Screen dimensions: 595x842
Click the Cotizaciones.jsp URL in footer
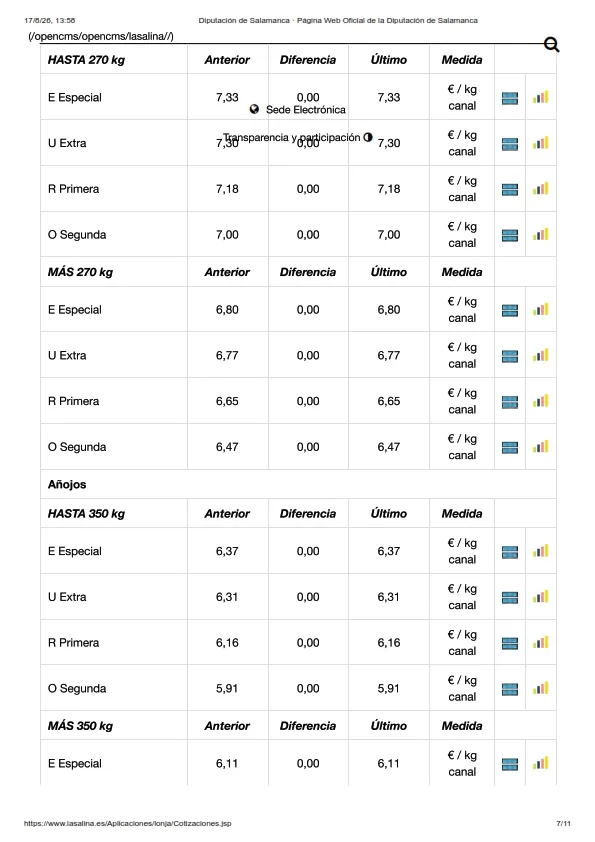pos(128,823)
